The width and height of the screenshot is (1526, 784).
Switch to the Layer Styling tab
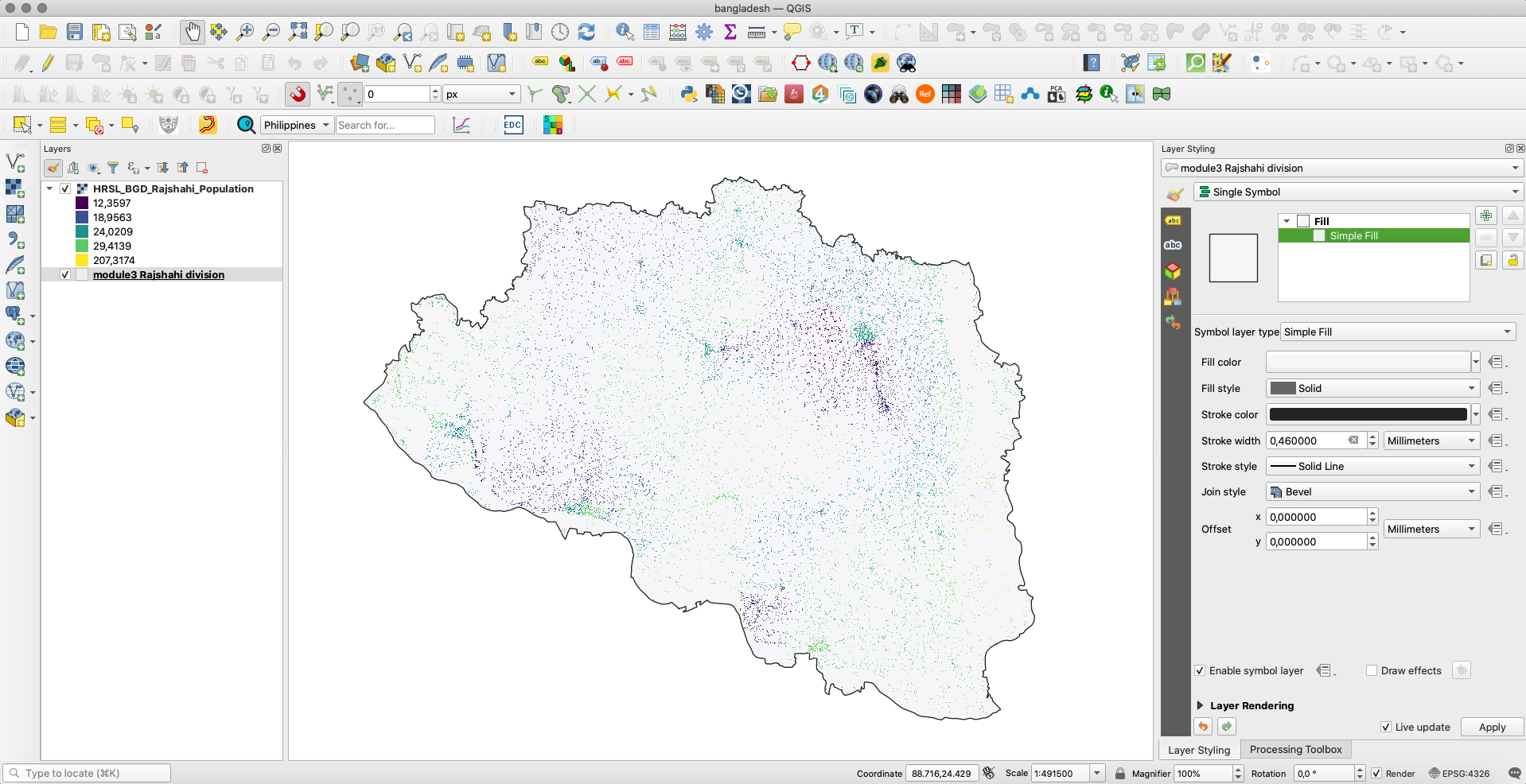1199,750
